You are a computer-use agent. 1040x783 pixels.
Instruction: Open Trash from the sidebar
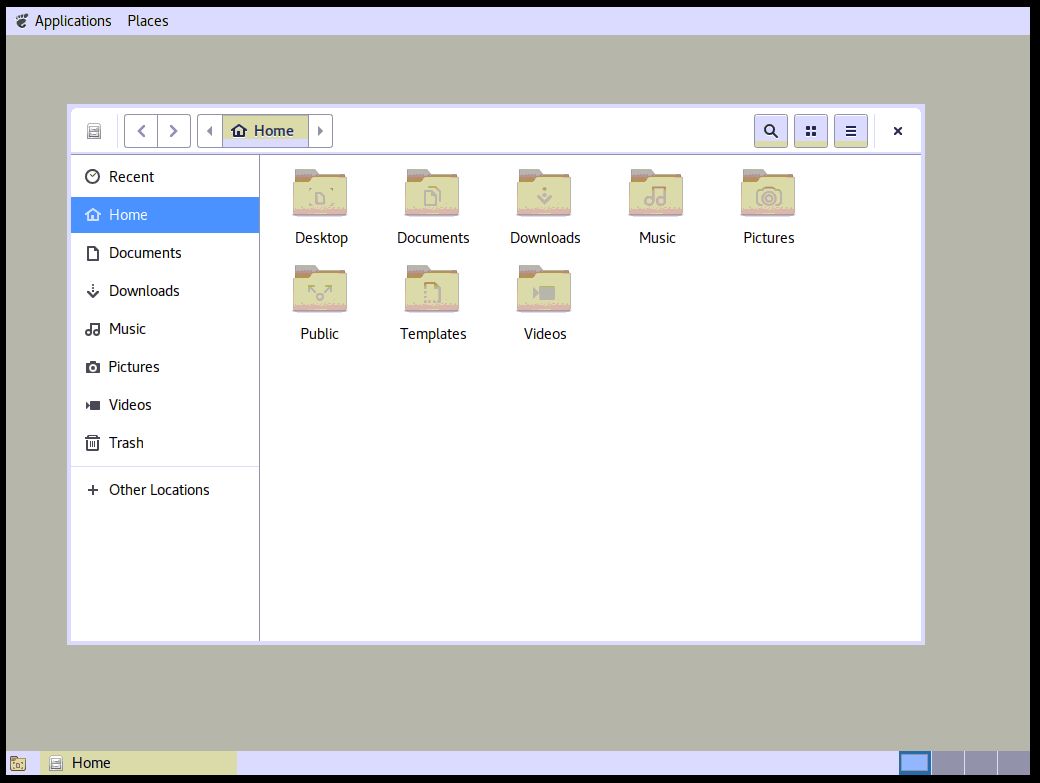pyautogui.click(x=164, y=443)
